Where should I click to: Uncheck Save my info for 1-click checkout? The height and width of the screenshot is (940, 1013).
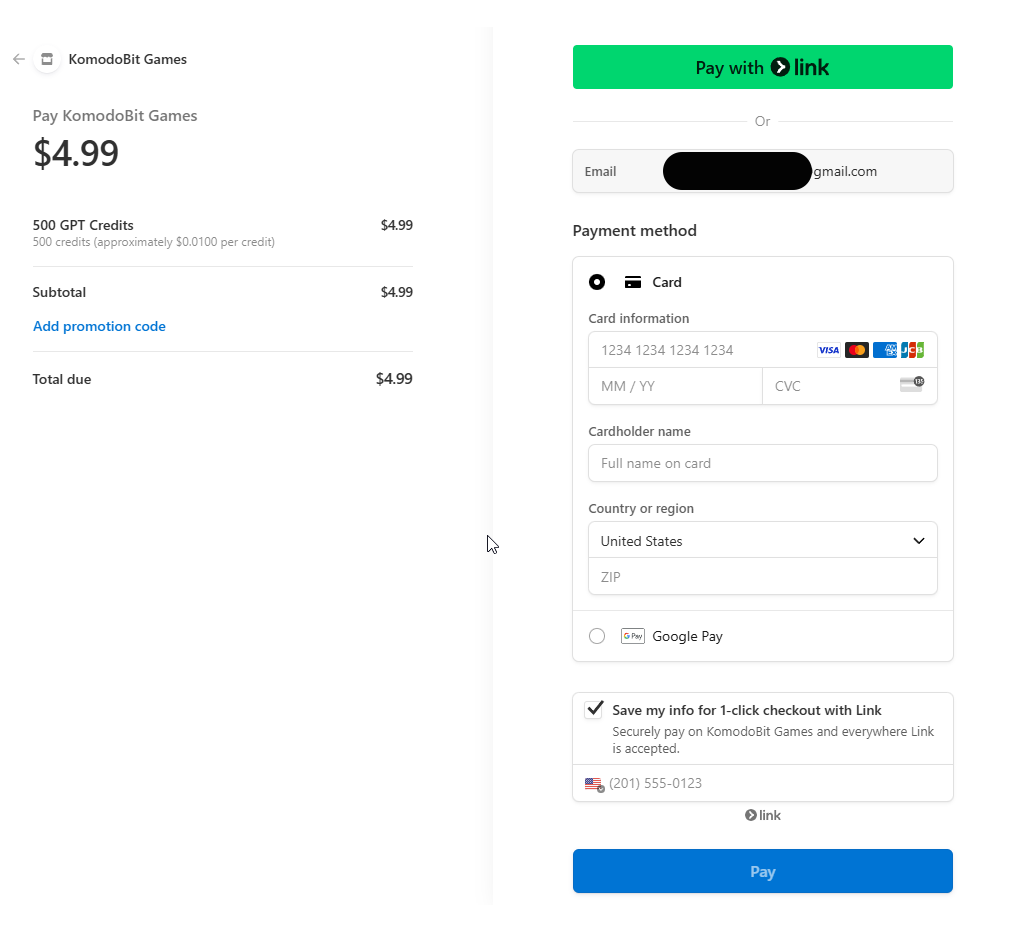594,709
